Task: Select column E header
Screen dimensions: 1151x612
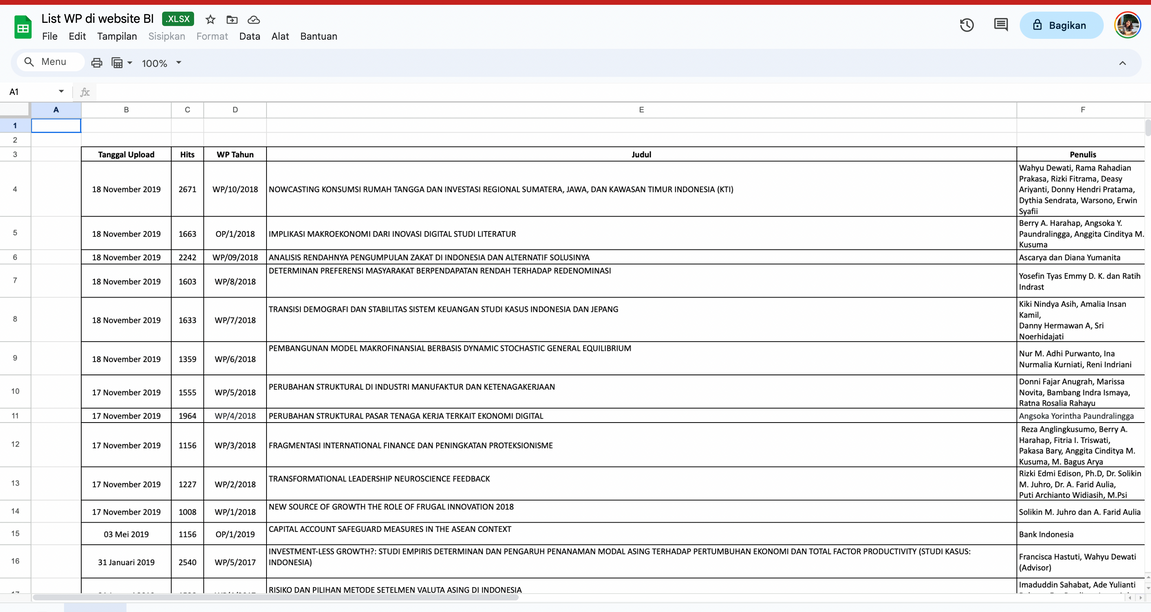Action: (x=641, y=110)
